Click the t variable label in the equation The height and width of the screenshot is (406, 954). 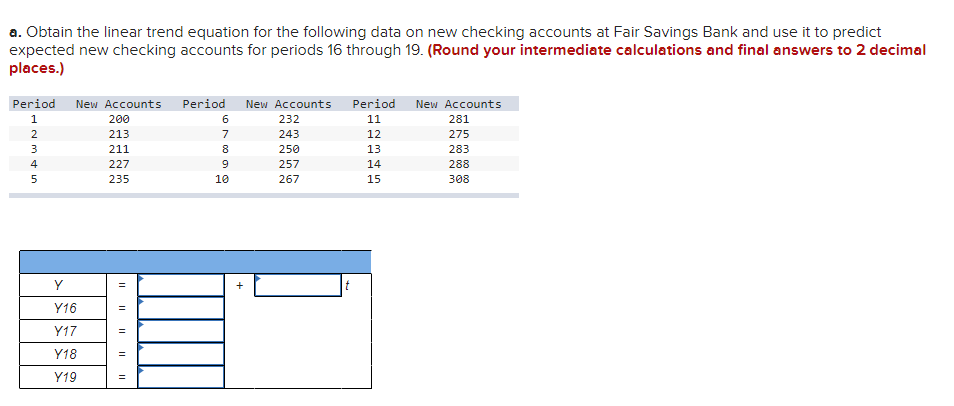pyautogui.click(x=346, y=285)
